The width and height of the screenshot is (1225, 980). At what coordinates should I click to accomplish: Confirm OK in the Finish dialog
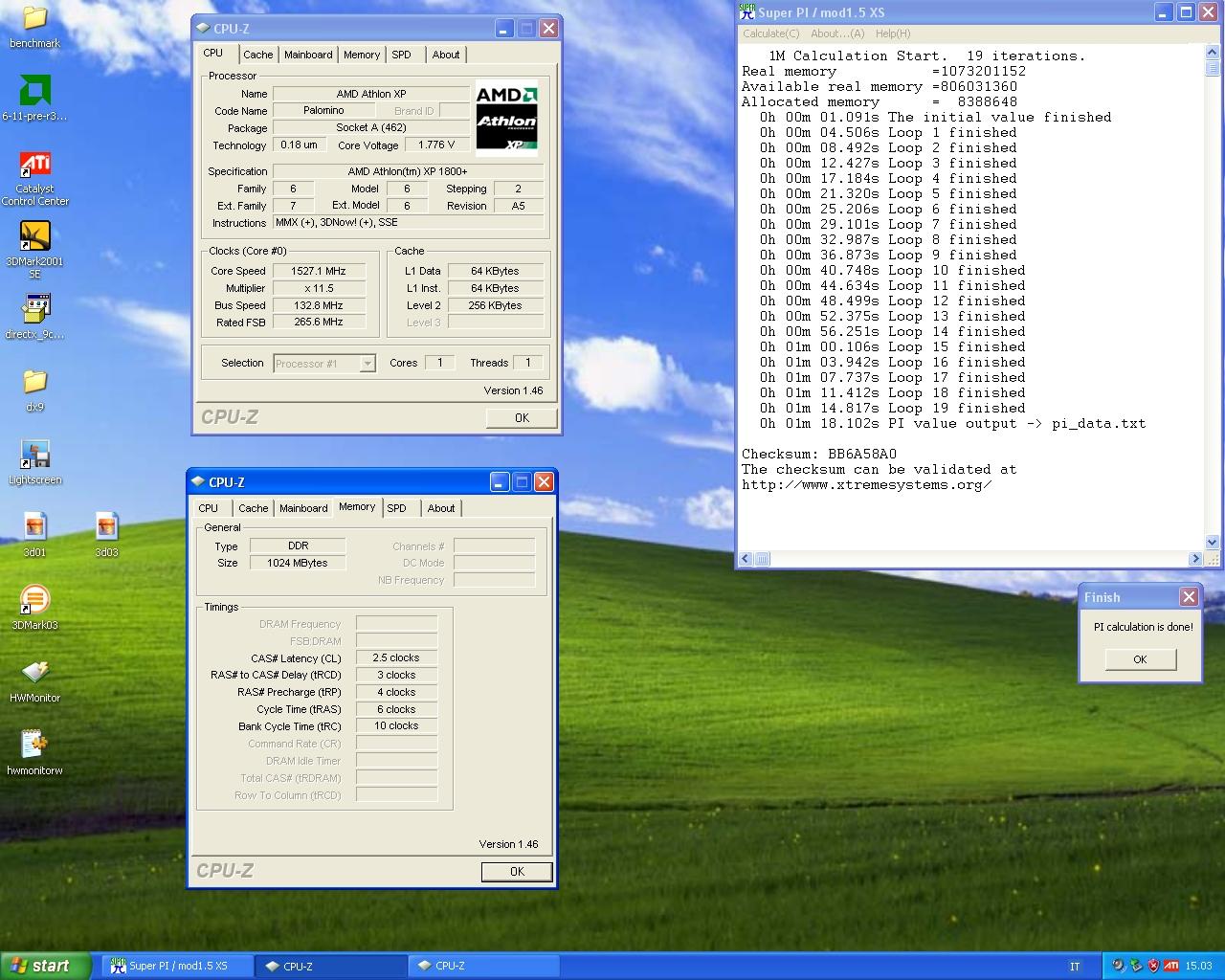click(1140, 659)
